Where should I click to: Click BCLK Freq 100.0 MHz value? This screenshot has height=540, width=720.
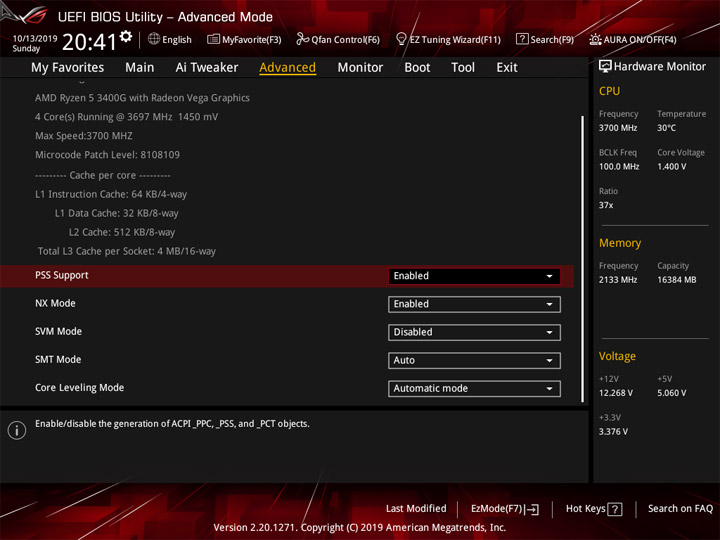[619, 166]
